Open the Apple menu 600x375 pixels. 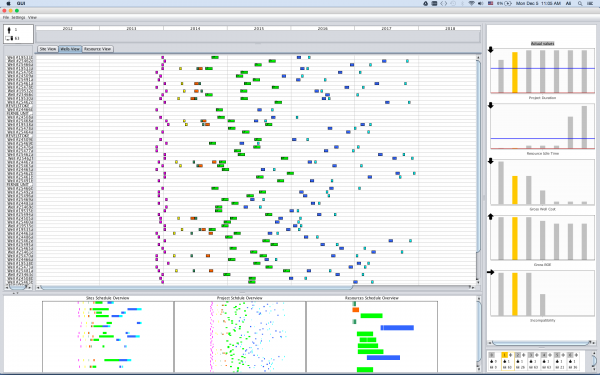point(8,3)
